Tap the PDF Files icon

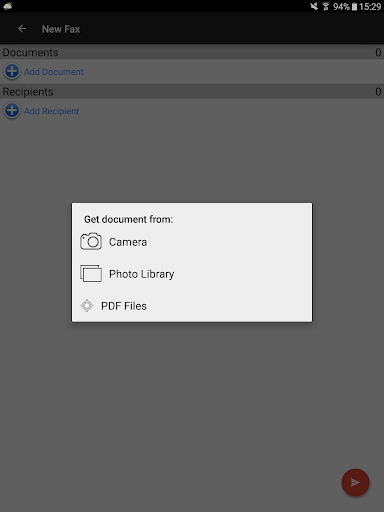pyautogui.click(x=87, y=305)
